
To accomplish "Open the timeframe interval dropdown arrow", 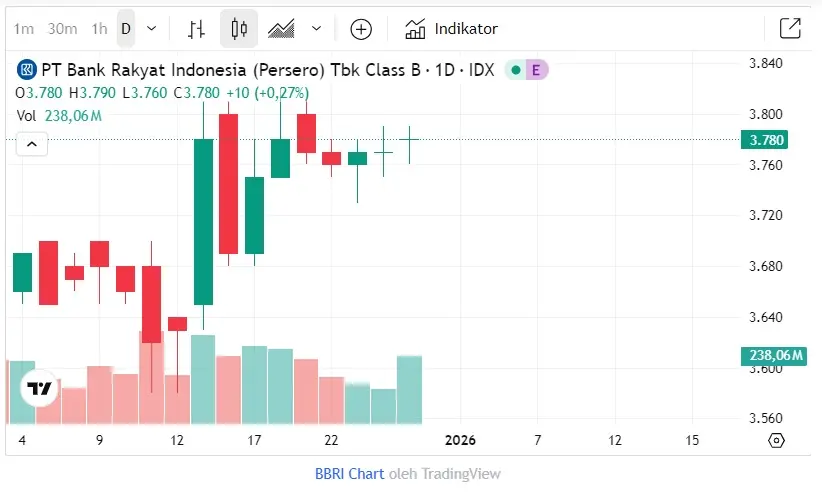I will coord(151,29).
